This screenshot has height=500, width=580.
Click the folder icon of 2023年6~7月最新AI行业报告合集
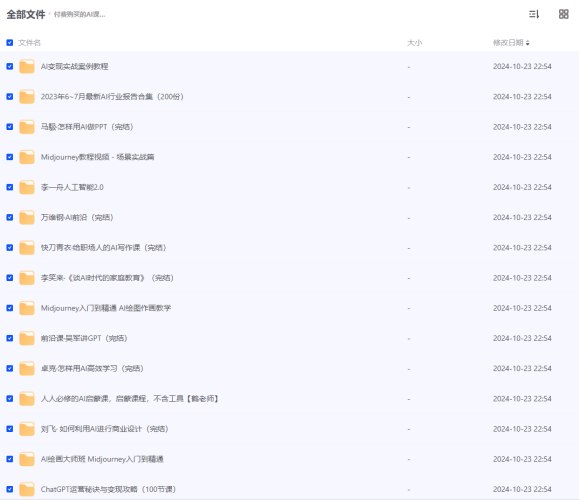pyautogui.click(x=27, y=97)
